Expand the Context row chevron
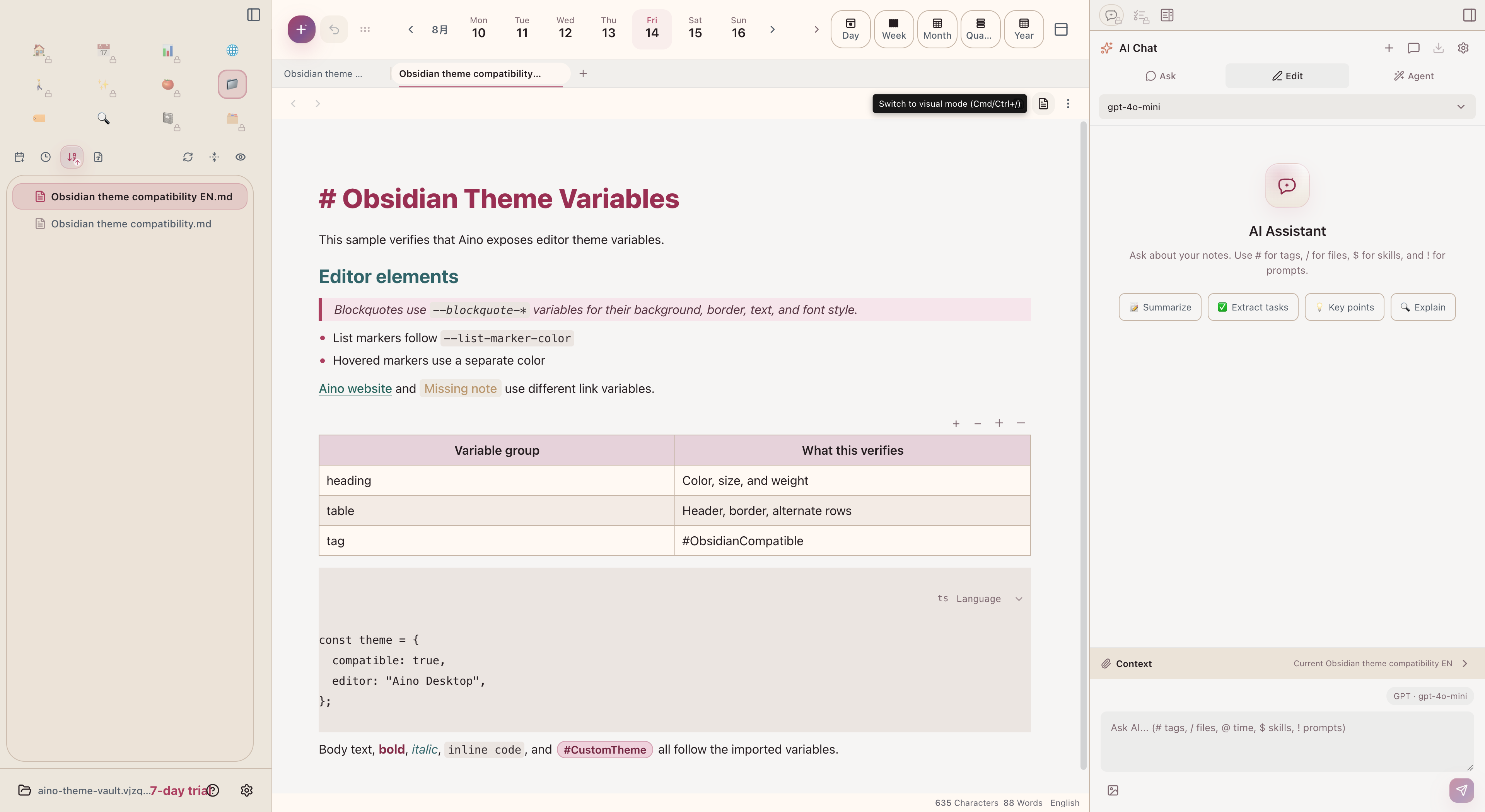The height and width of the screenshot is (812, 1485). coord(1465,663)
